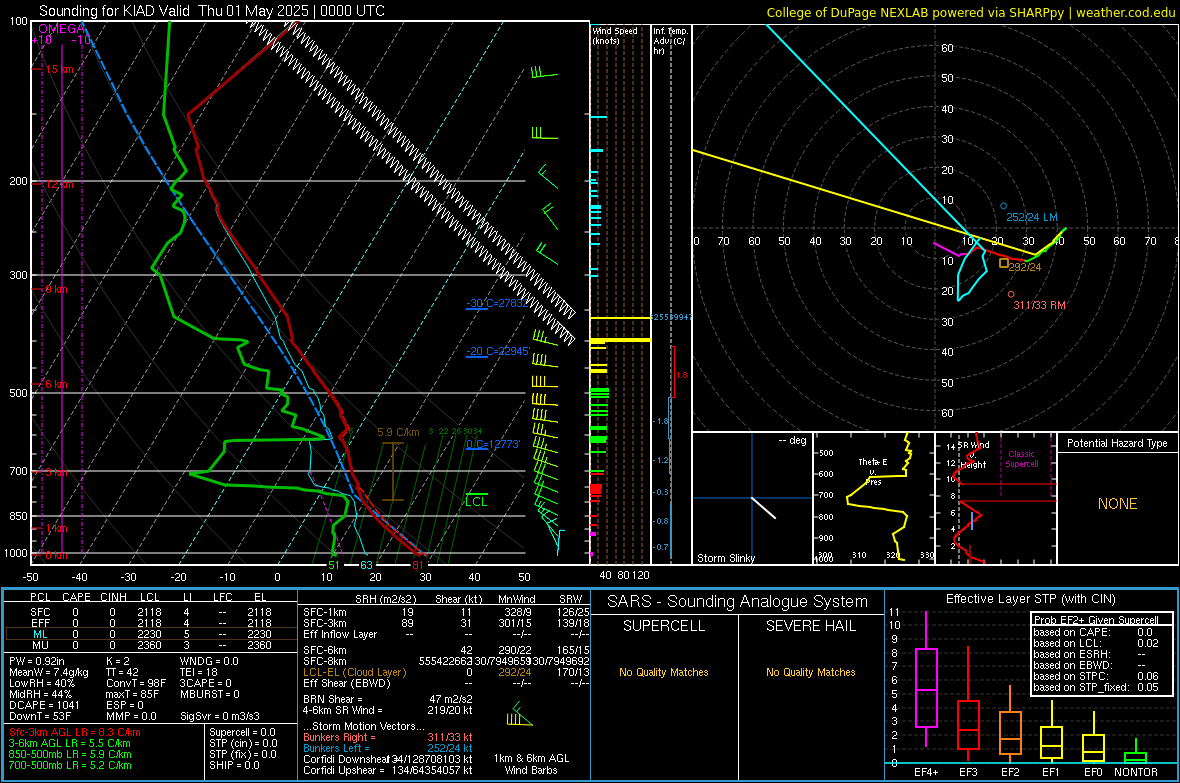Click the PW = 0.92in value
The height and width of the screenshot is (783, 1180).
[x=37, y=661]
